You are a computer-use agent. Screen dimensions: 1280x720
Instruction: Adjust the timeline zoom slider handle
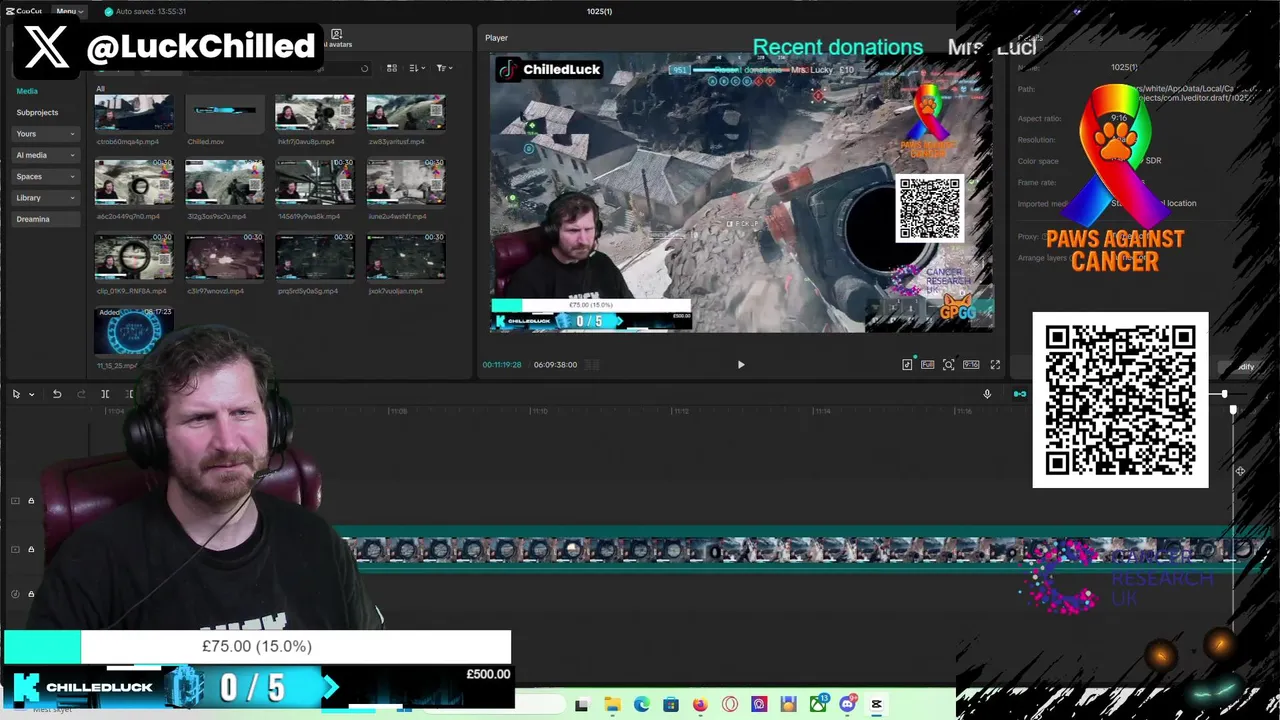tap(1225, 394)
